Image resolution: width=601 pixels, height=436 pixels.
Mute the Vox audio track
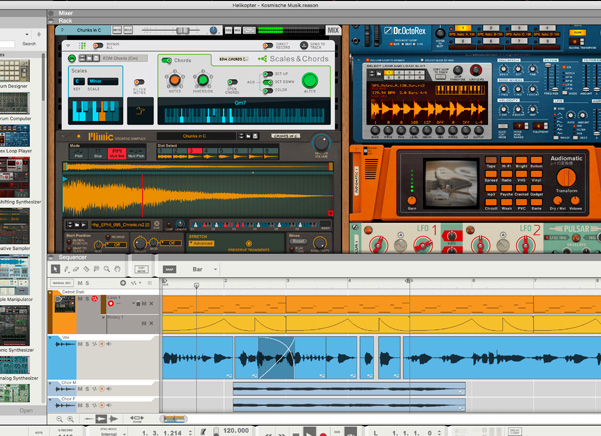click(80, 344)
